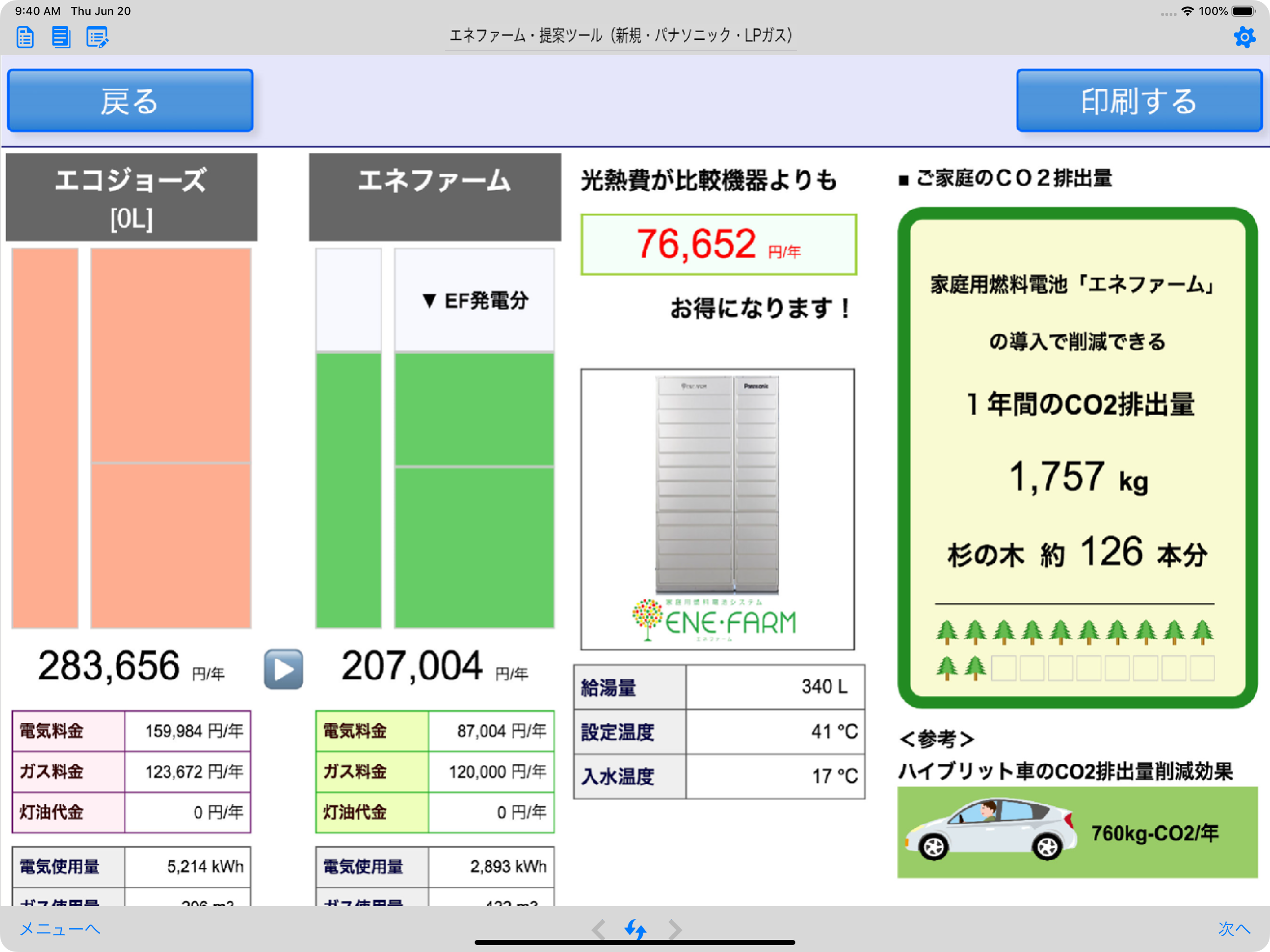Click the Wi-Fi status icon
The height and width of the screenshot is (952, 1270).
click(1188, 11)
